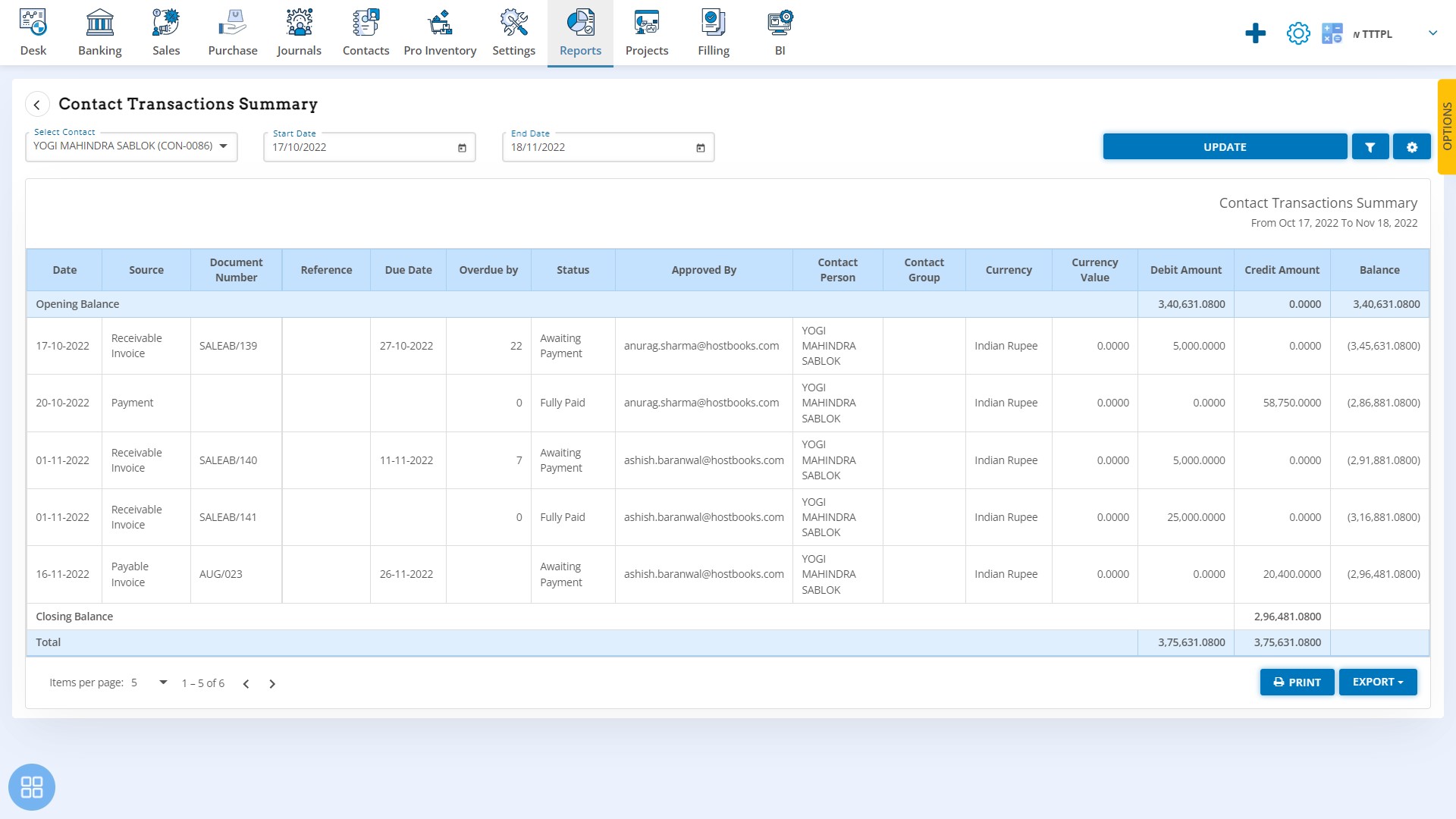Open the Start Date calendar picker icon
The height and width of the screenshot is (819, 1456).
click(x=462, y=148)
